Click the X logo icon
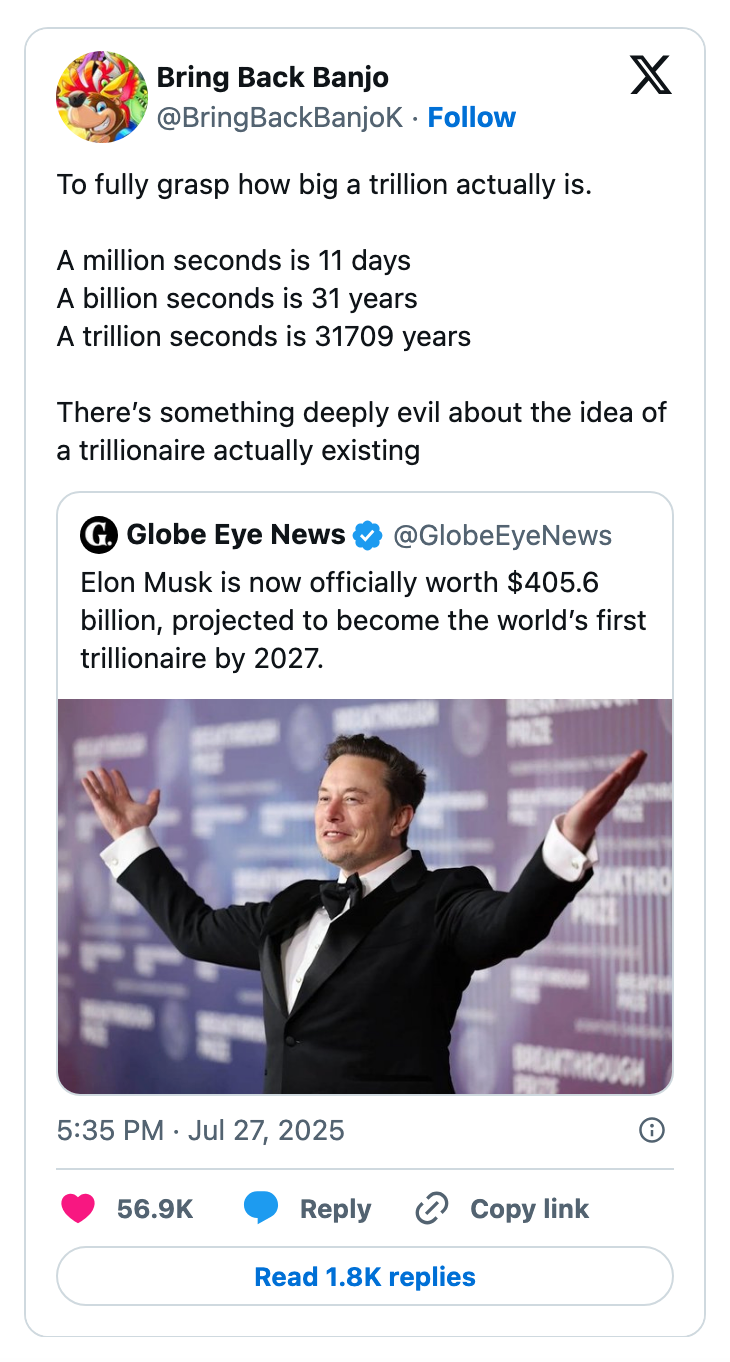The width and height of the screenshot is (730, 1362). [x=651, y=76]
